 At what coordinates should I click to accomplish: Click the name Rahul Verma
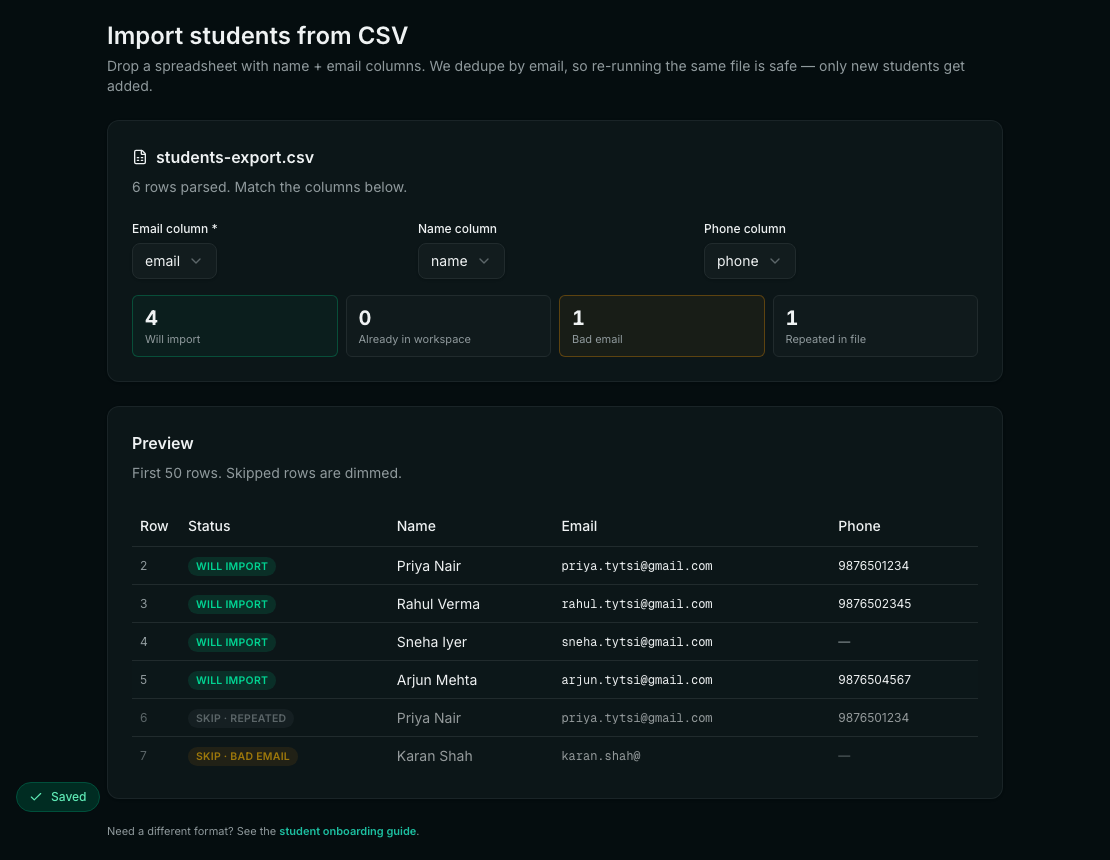pyautogui.click(x=438, y=604)
